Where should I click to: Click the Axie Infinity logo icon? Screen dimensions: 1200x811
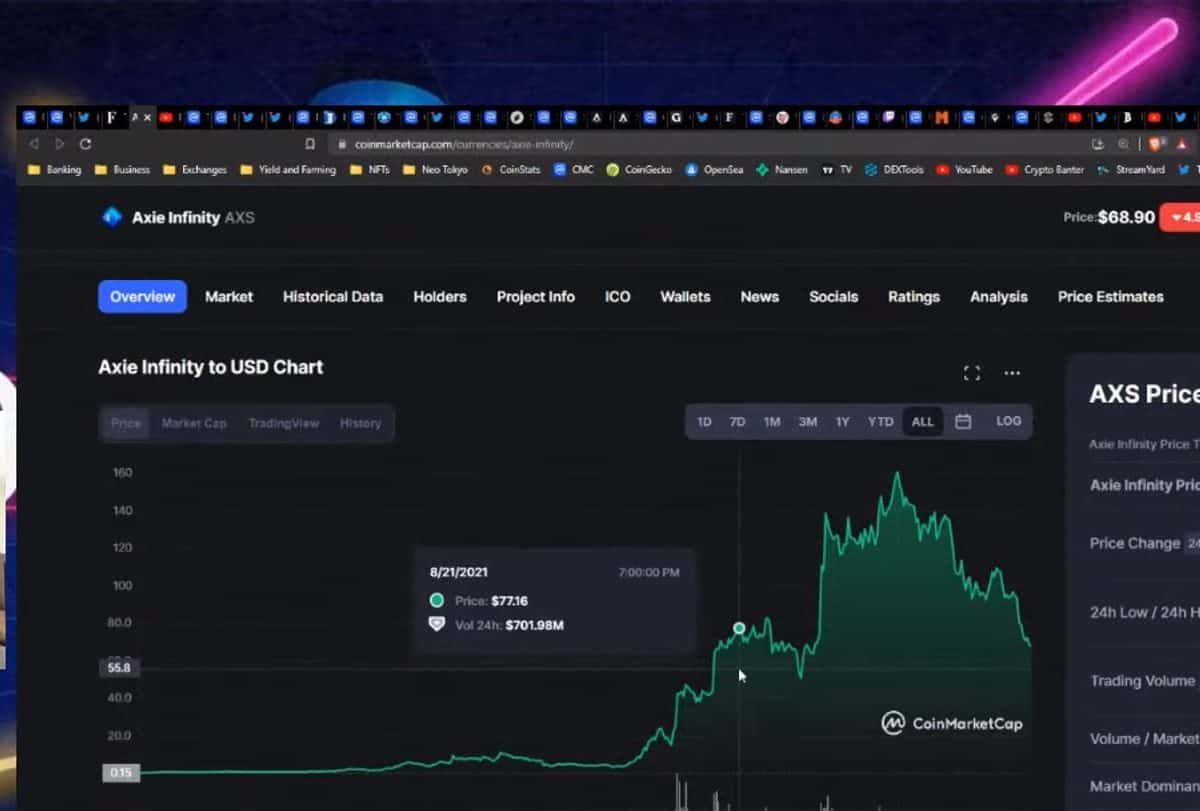(x=112, y=217)
